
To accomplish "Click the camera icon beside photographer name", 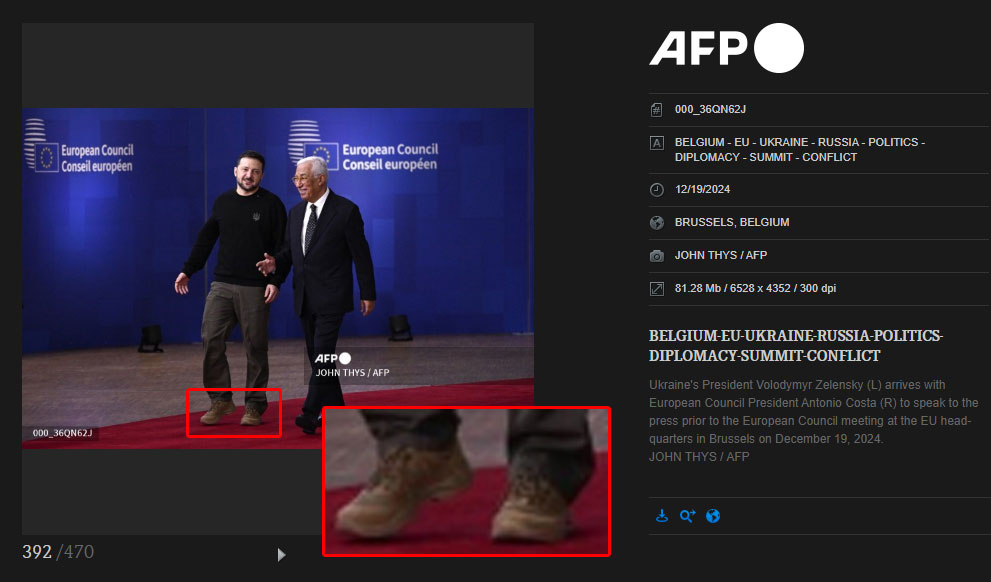I will [657, 256].
